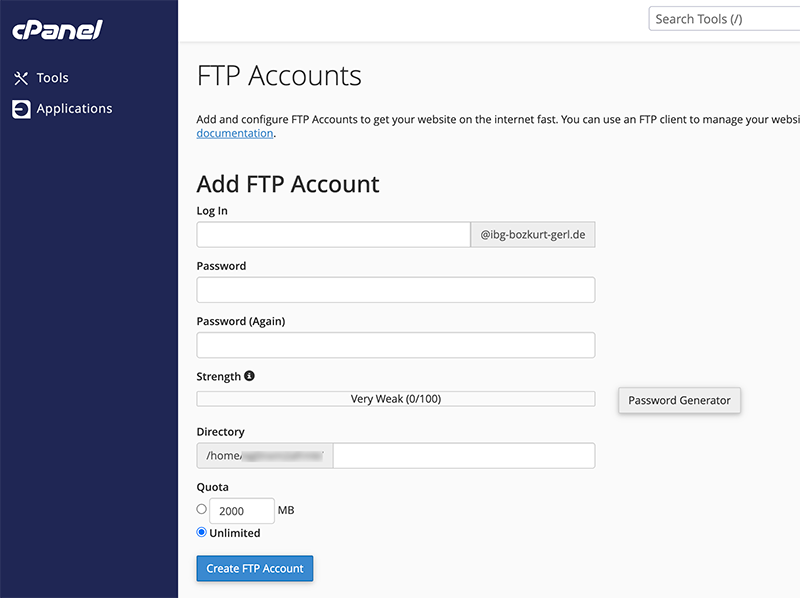The width and height of the screenshot is (800, 598).
Task: Open the documentation link
Action: click(234, 132)
